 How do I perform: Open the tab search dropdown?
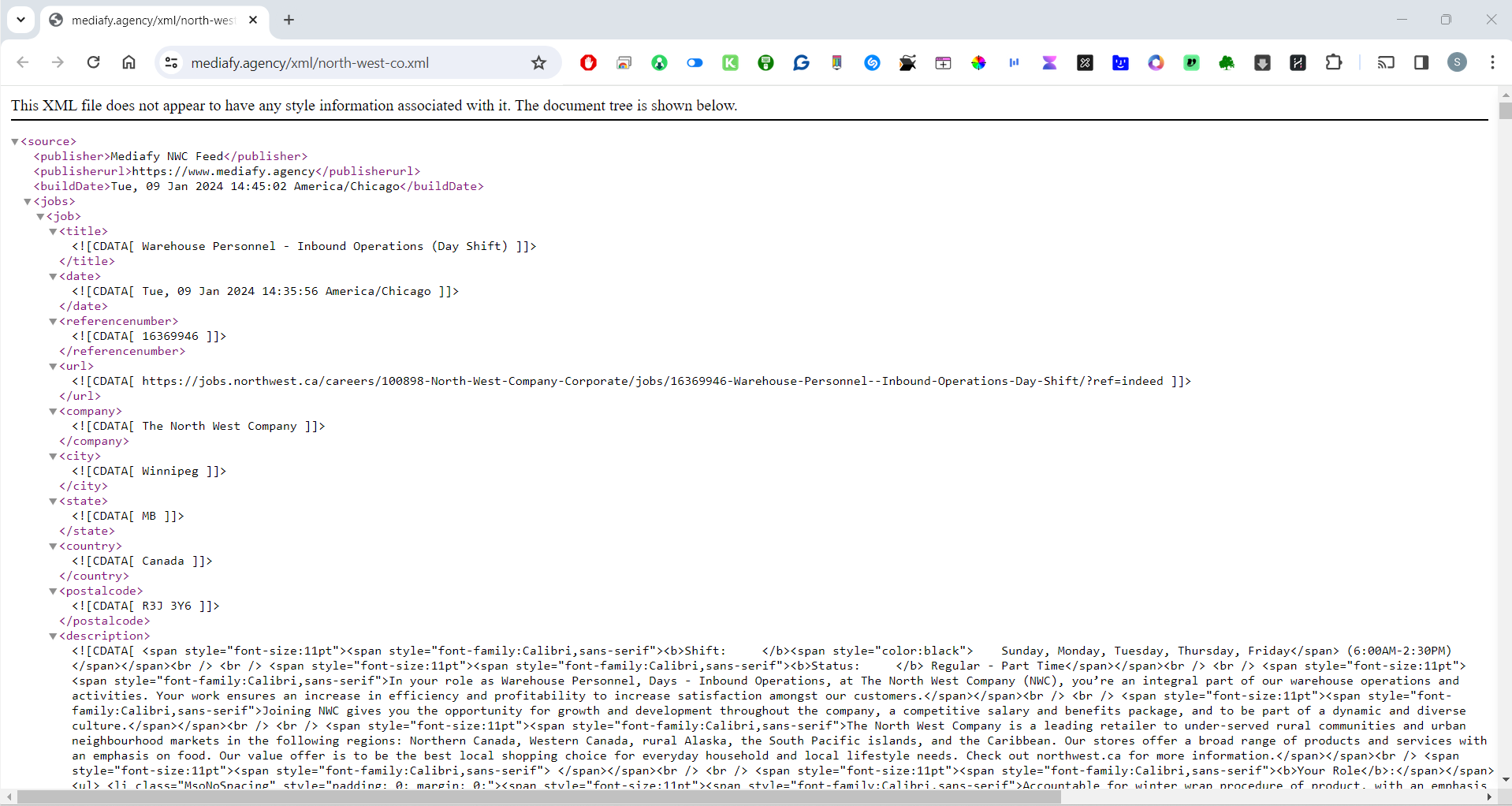(x=21, y=20)
